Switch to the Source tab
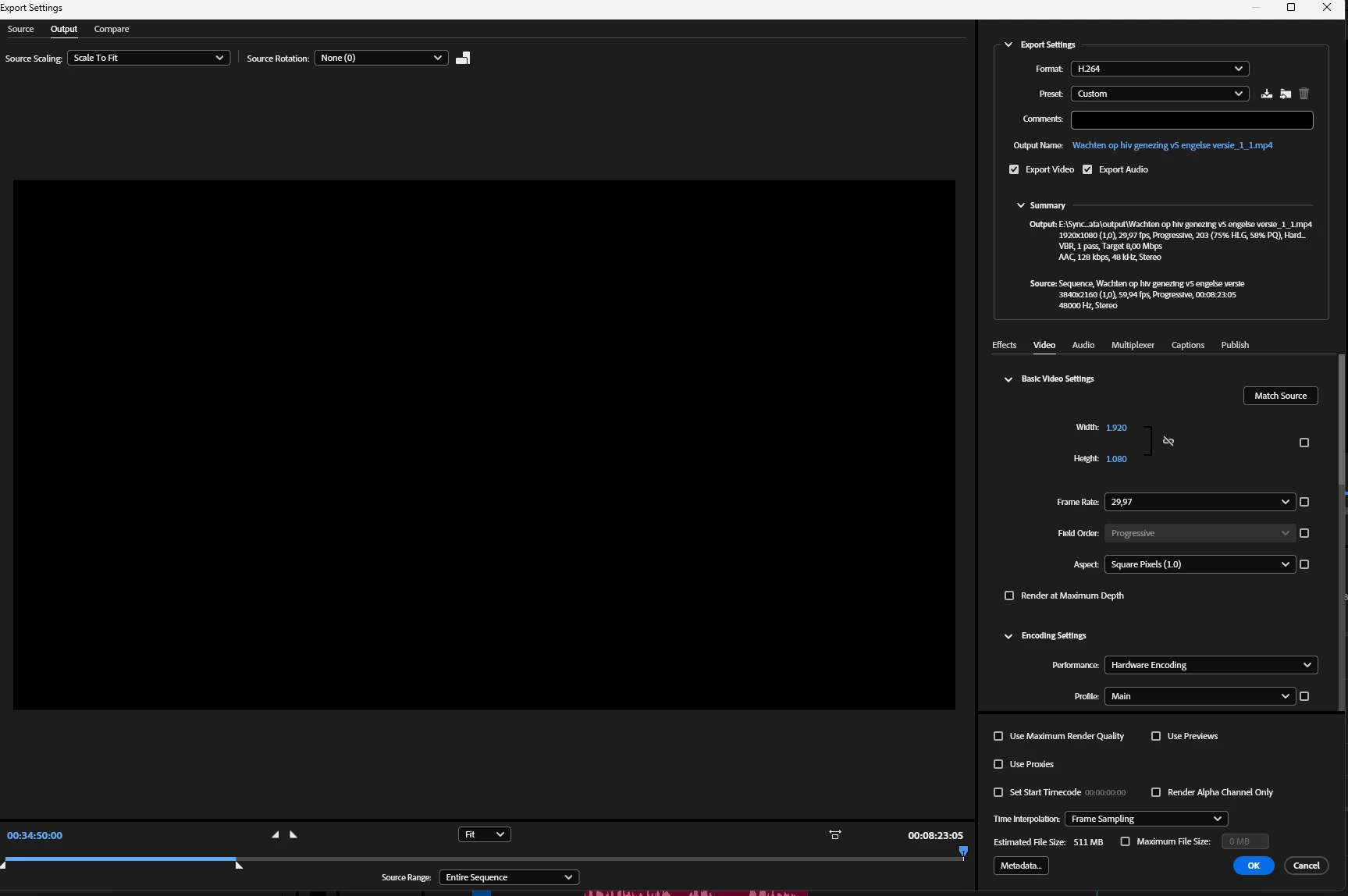The width and height of the screenshot is (1348, 896). coord(20,29)
